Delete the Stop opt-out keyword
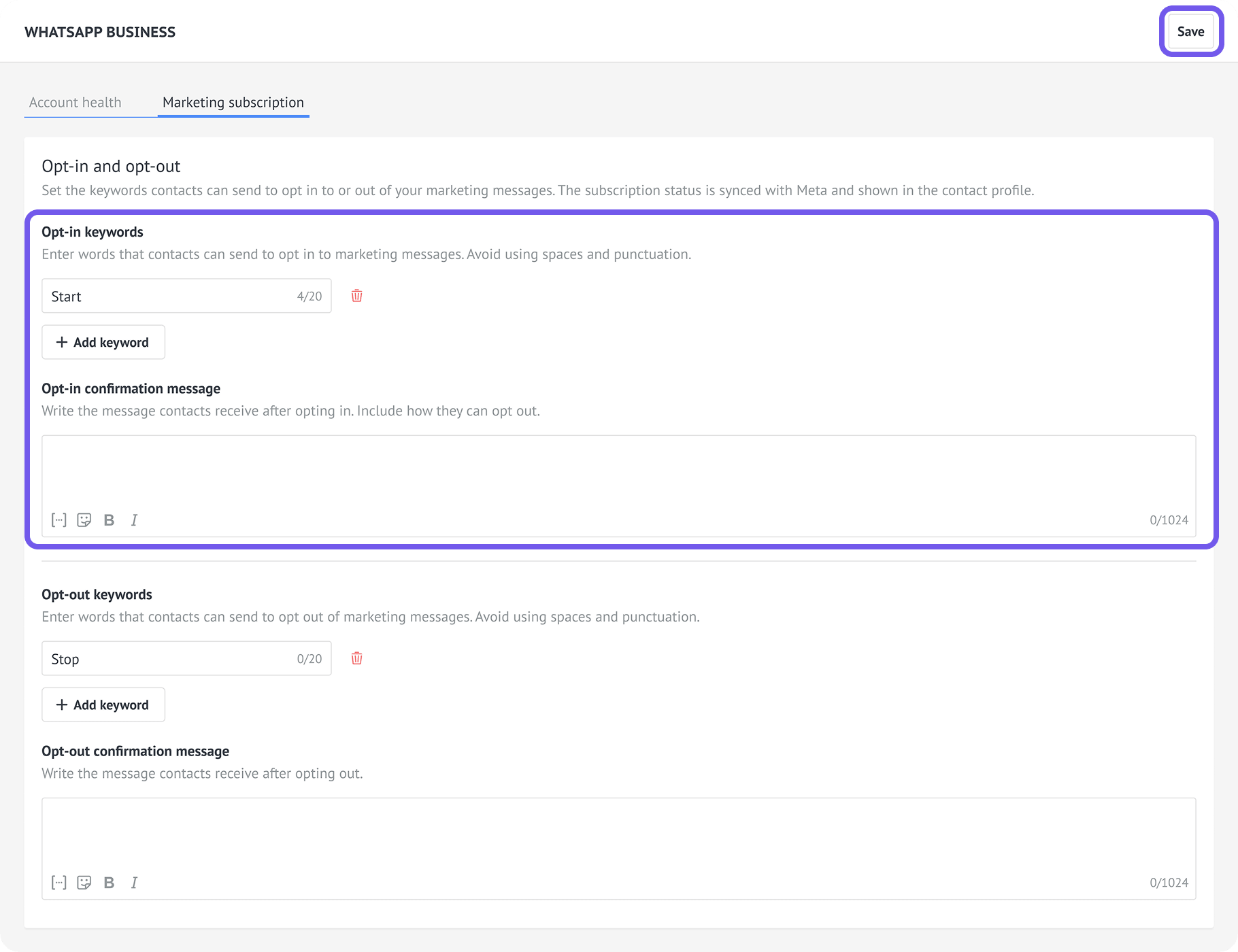The width and height of the screenshot is (1238, 952). 356,658
